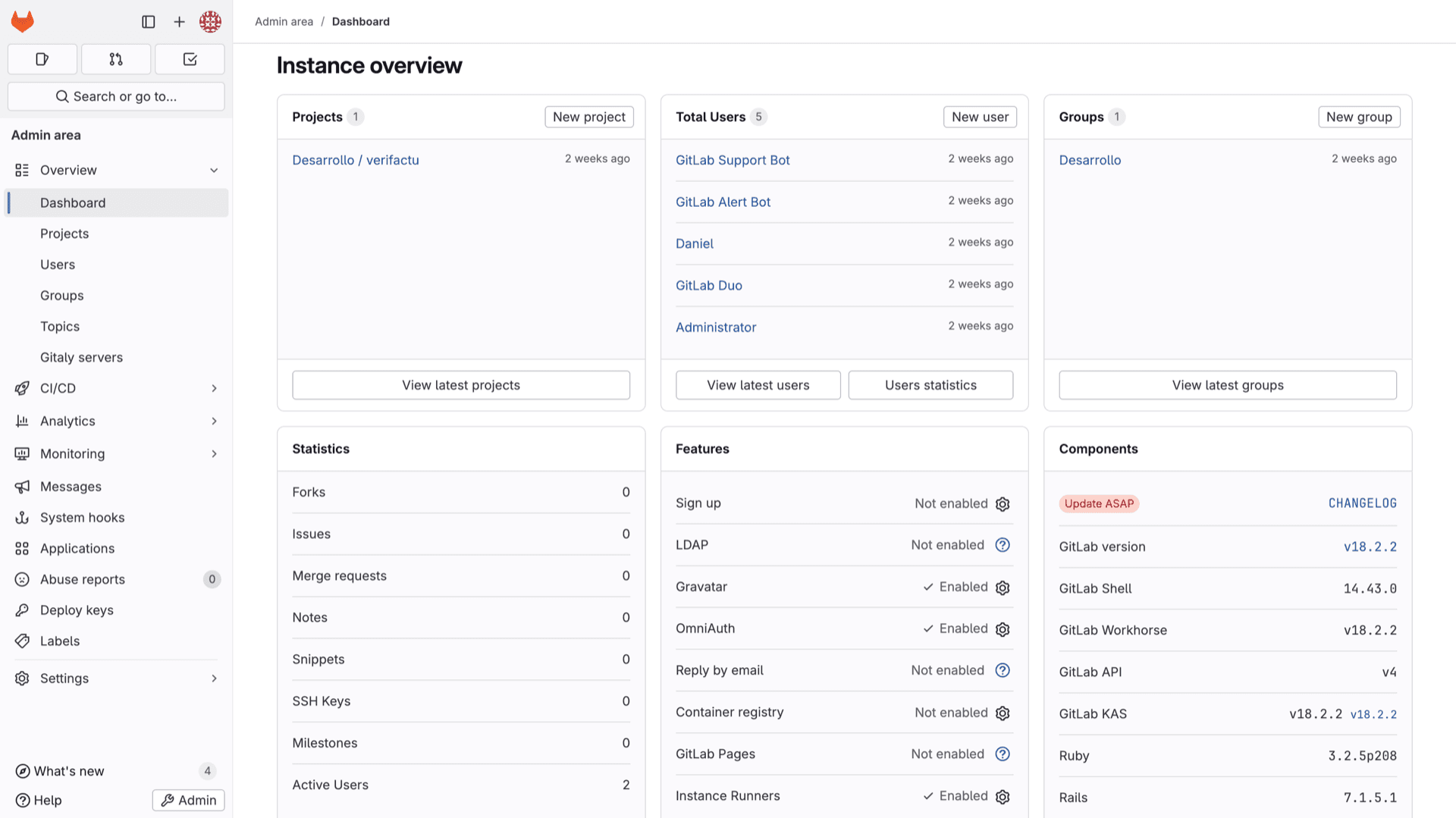The height and width of the screenshot is (818, 1456).
Task: Open Topics sidebar item
Action: (116, 326)
